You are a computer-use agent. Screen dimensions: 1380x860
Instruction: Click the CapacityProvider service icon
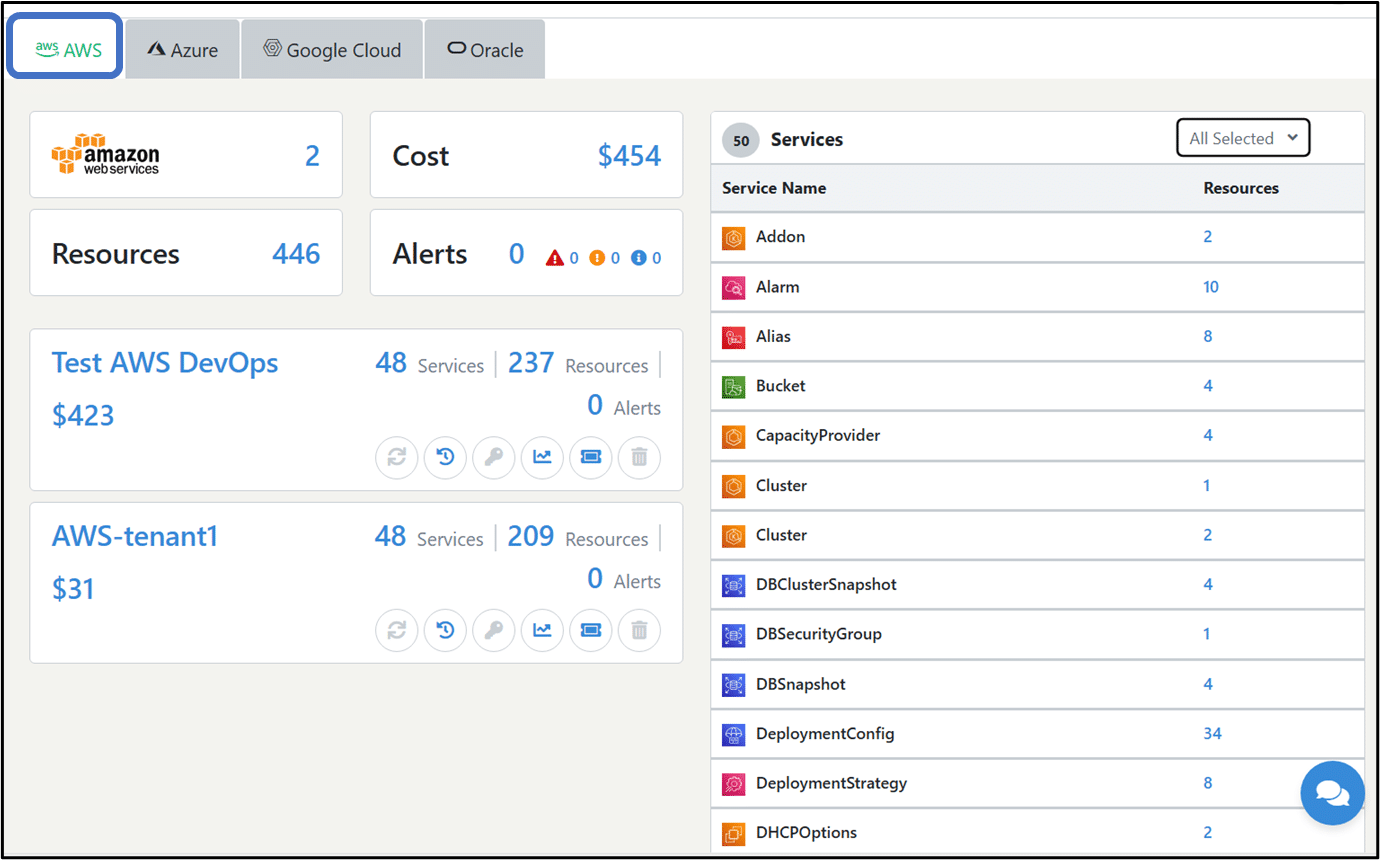tap(733, 437)
